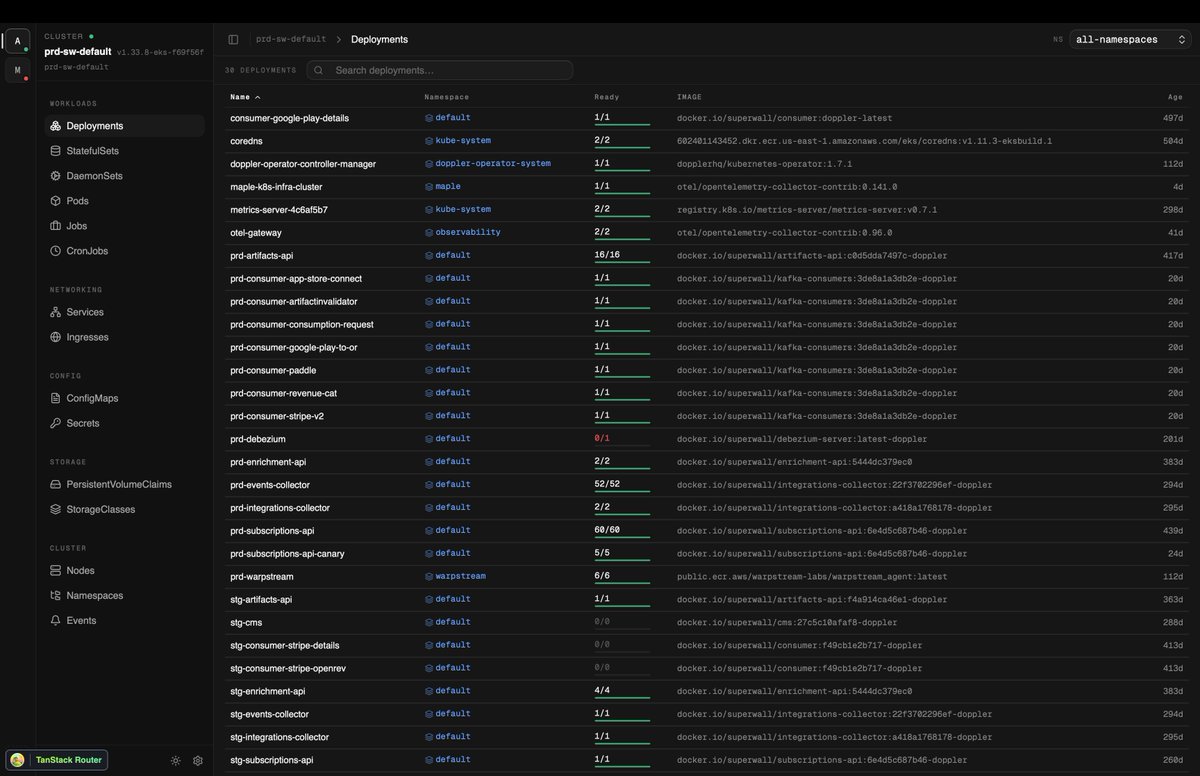
Task: Open settings with the gear icon
Action: [198, 761]
